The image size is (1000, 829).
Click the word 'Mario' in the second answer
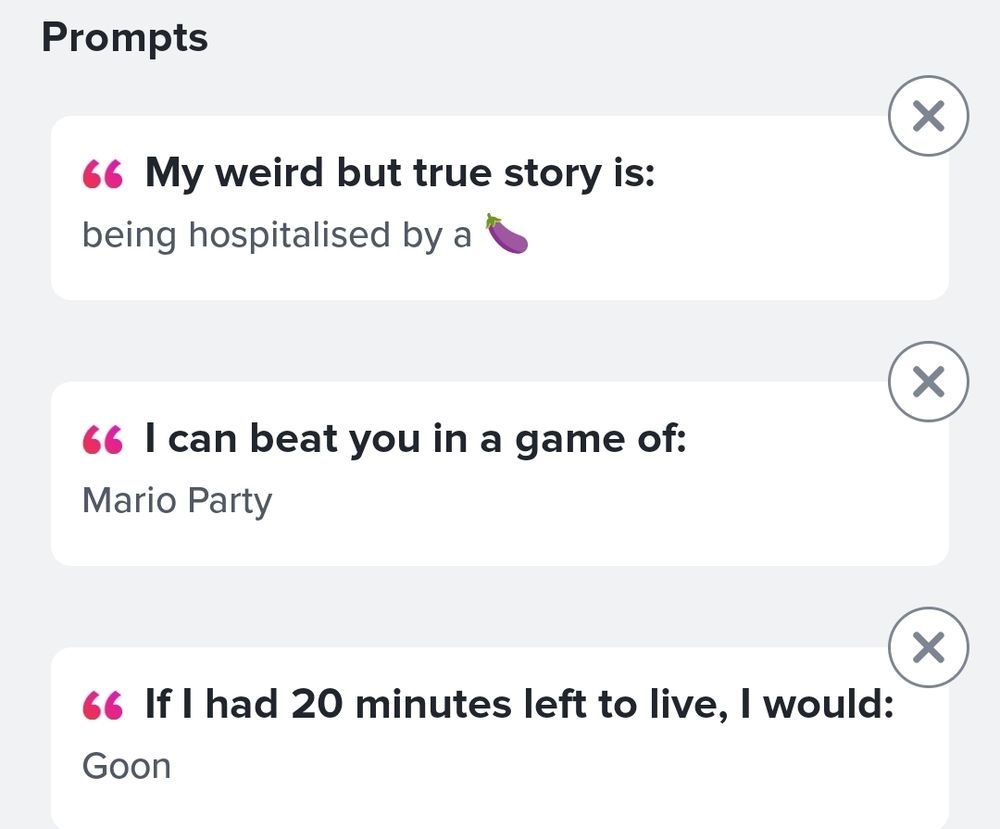(x=115, y=500)
